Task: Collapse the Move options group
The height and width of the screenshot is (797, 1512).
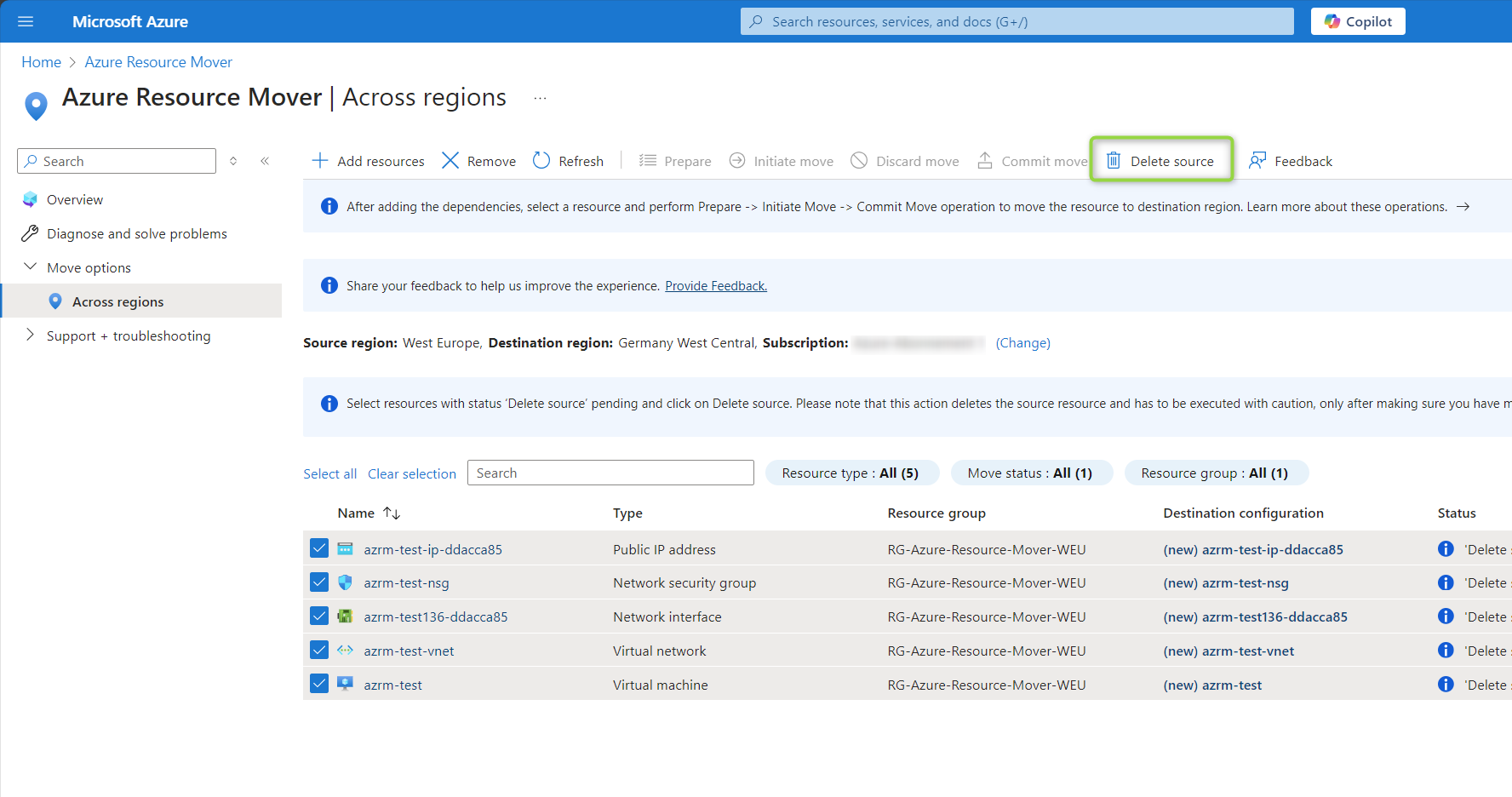Action: click(x=31, y=267)
